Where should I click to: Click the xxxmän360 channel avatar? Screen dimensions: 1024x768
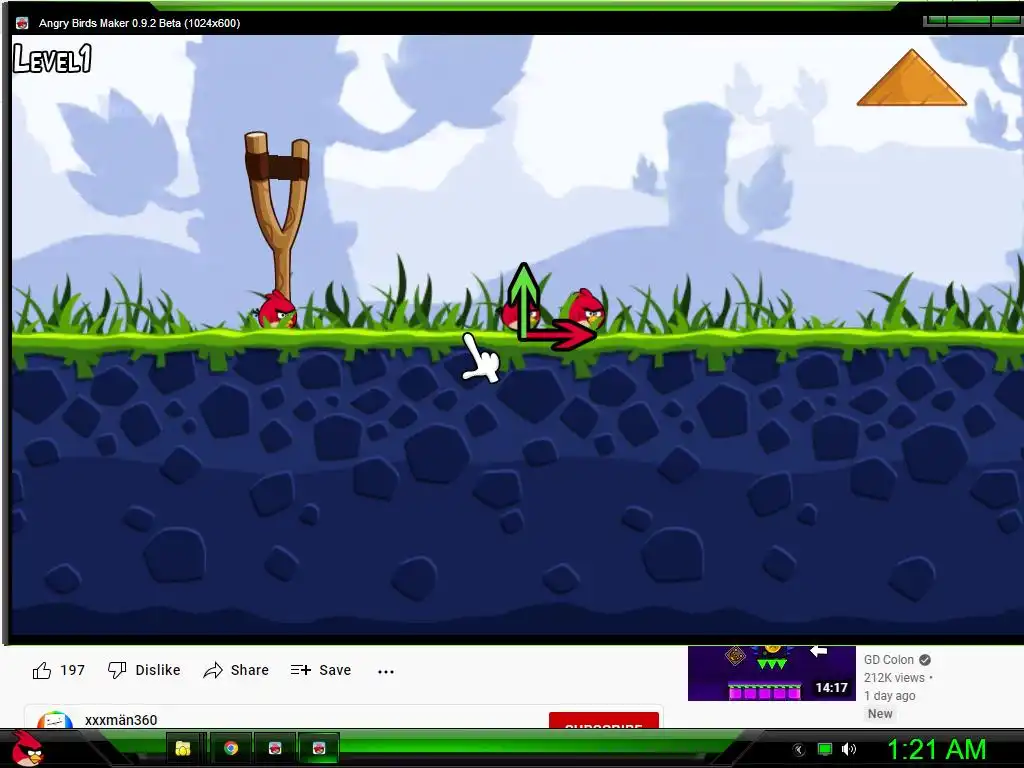[x=55, y=720]
